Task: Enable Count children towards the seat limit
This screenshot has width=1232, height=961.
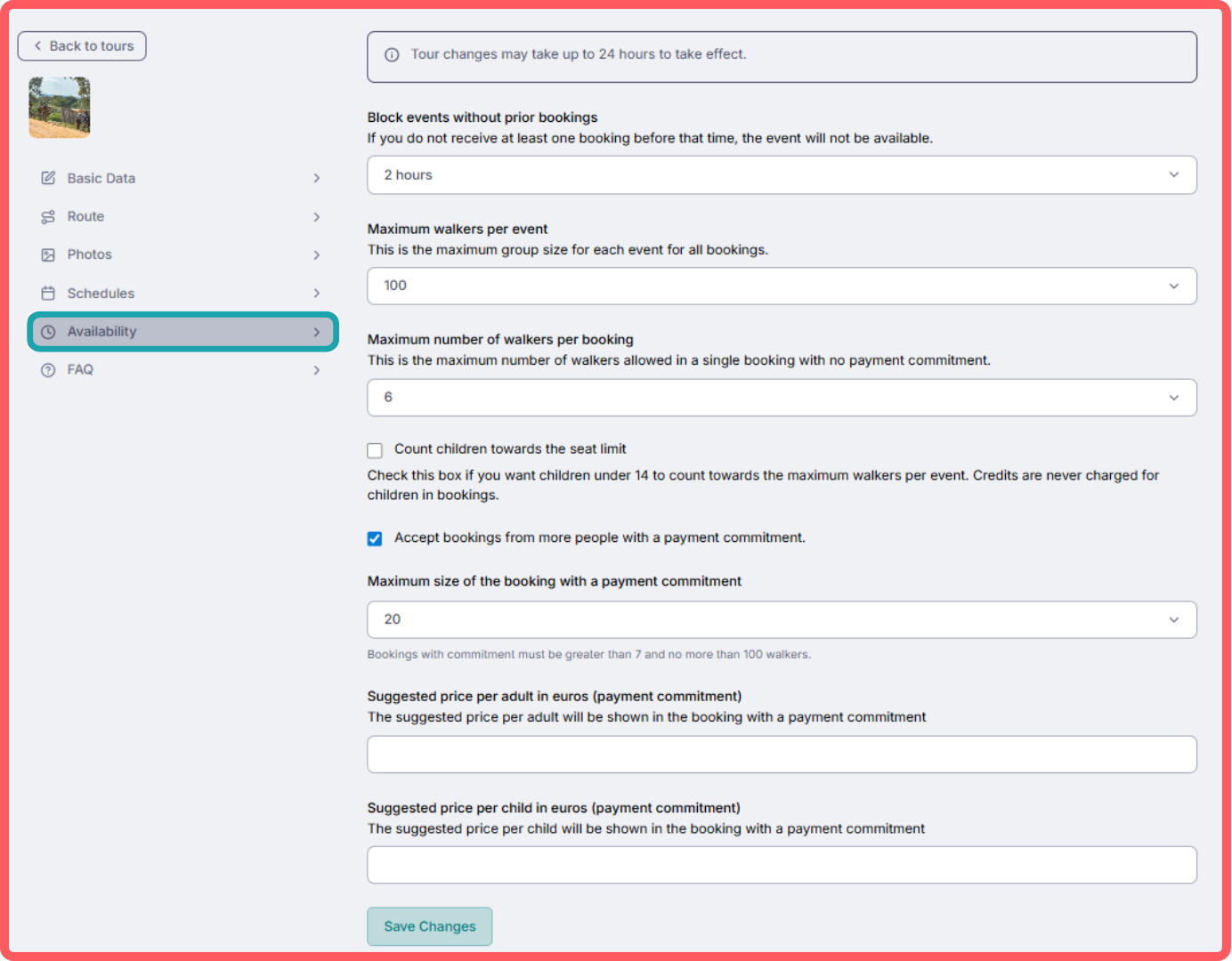Action: (375, 450)
